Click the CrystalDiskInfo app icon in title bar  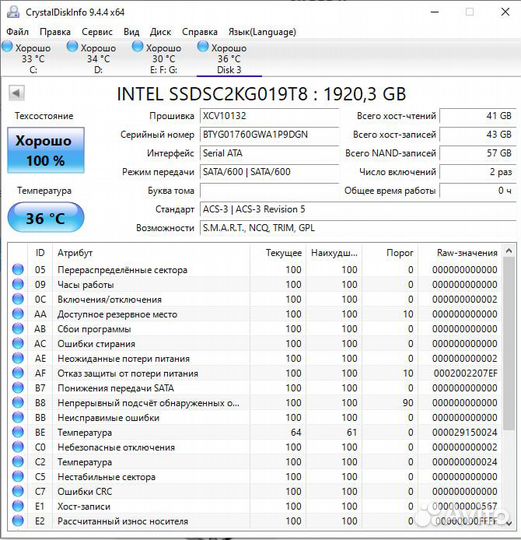click(13, 12)
